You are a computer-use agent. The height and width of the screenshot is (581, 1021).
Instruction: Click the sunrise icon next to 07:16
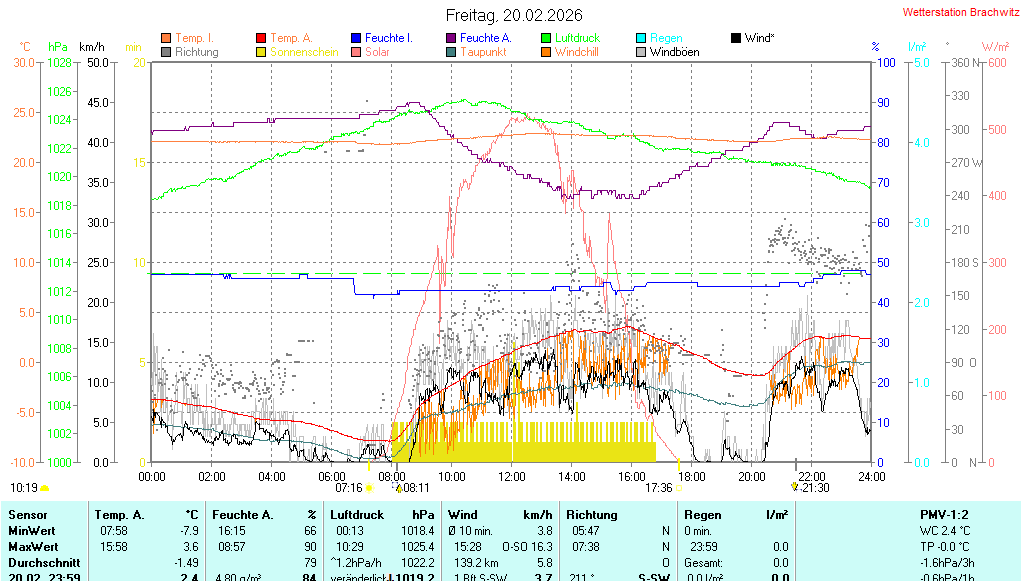tap(369, 488)
